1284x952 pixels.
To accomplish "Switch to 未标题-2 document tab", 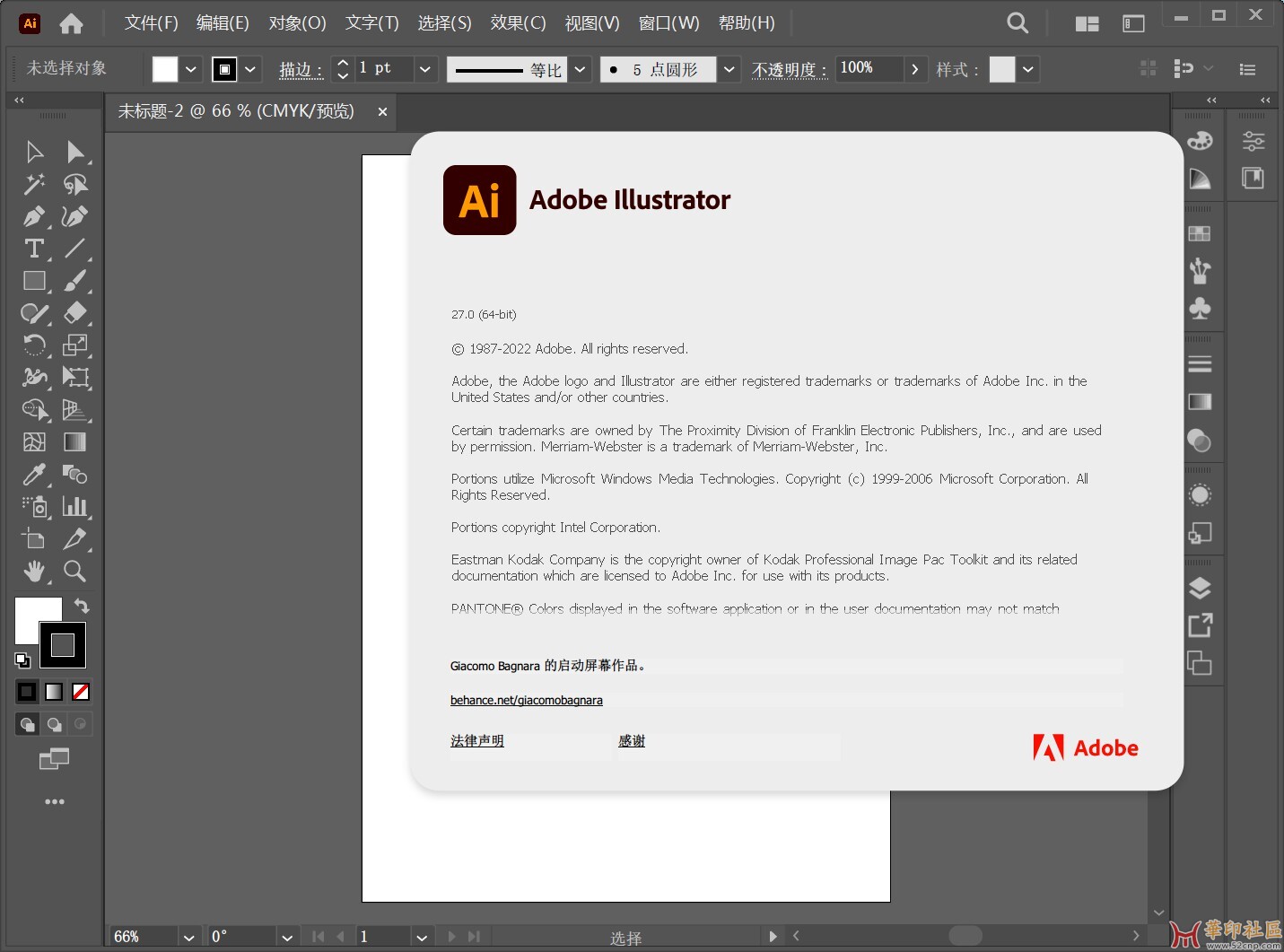I will 236,111.
